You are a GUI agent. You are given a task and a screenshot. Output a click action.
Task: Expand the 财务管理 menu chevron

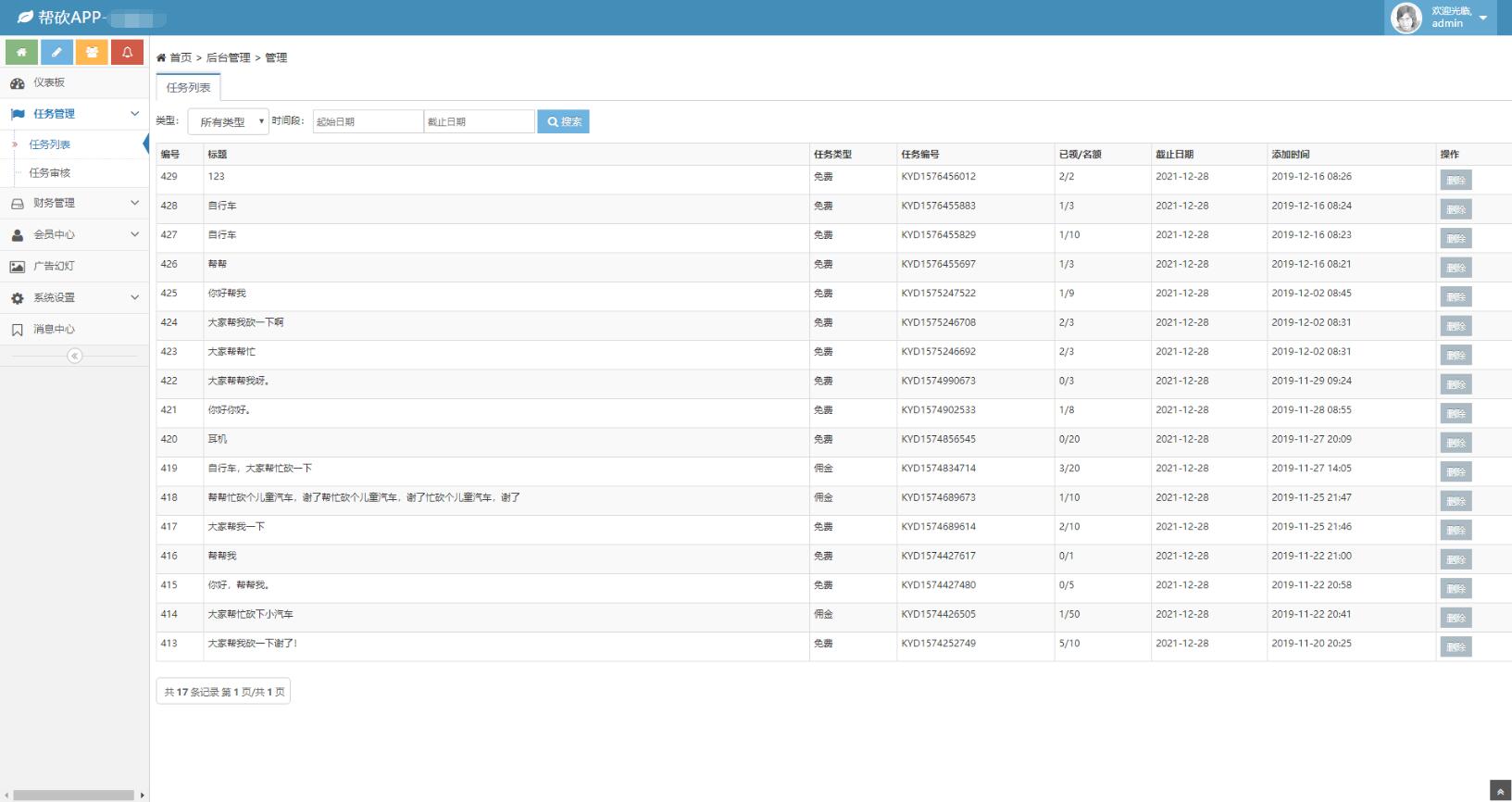(134, 203)
